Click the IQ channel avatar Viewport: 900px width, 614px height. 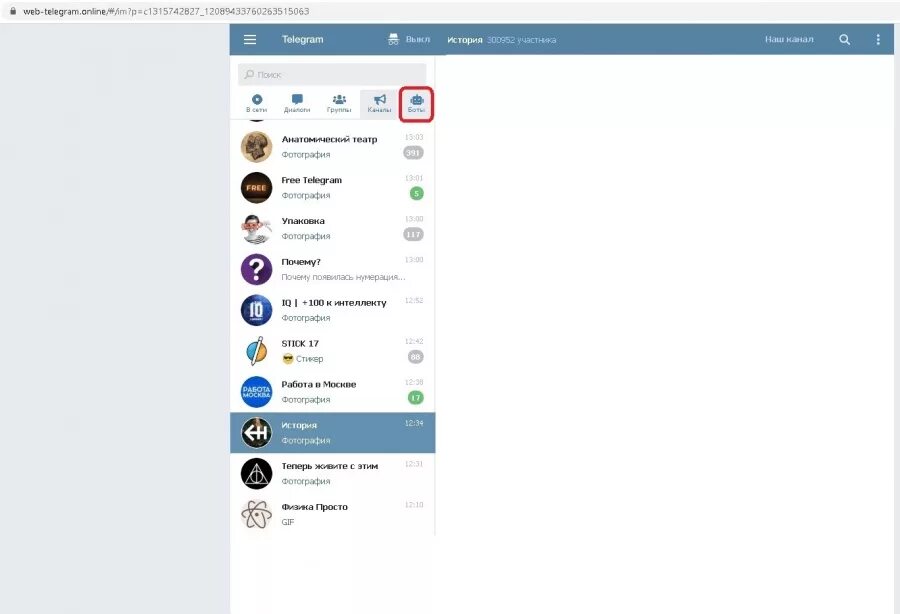(256, 310)
